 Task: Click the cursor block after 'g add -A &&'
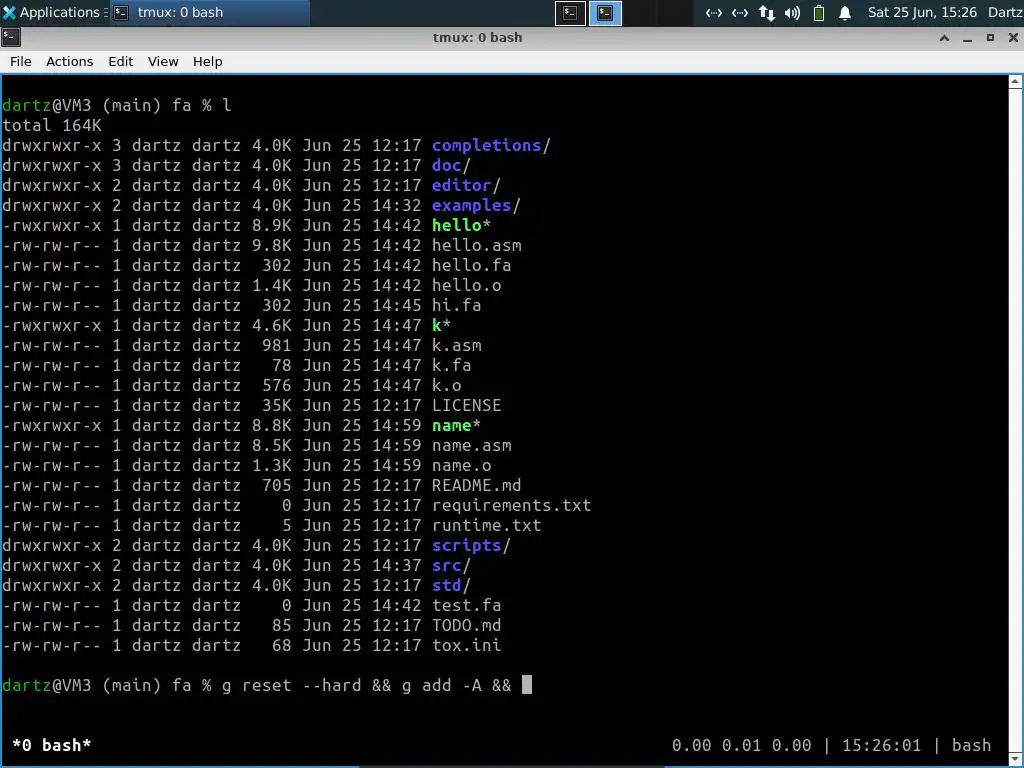(x=527, y=684)
